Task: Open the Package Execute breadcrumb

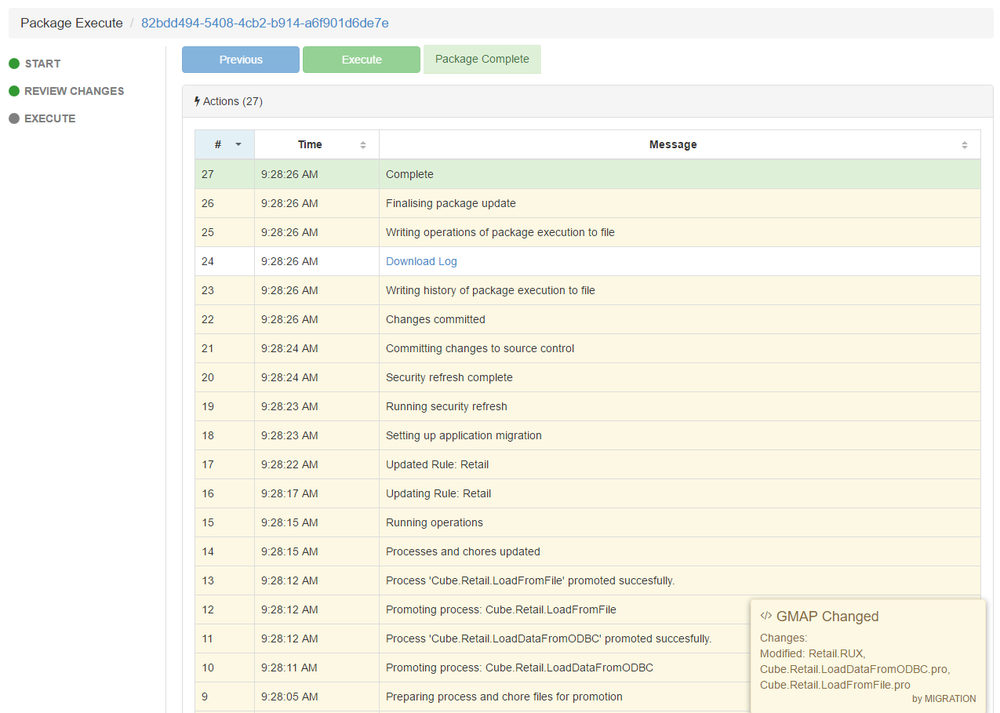Action: coord(71,23)
